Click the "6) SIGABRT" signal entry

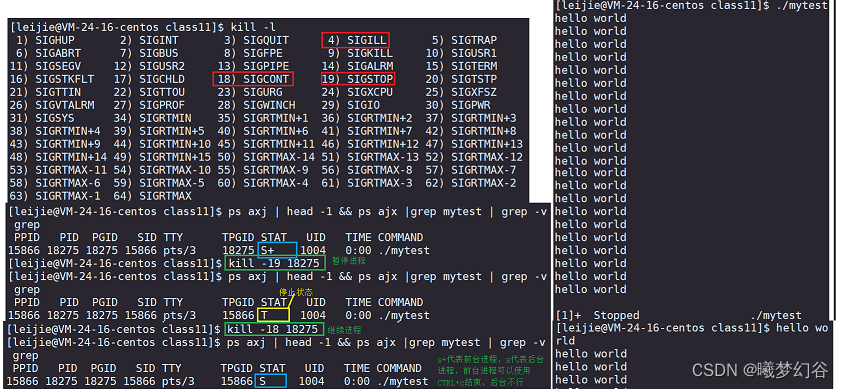coord(48,53)
